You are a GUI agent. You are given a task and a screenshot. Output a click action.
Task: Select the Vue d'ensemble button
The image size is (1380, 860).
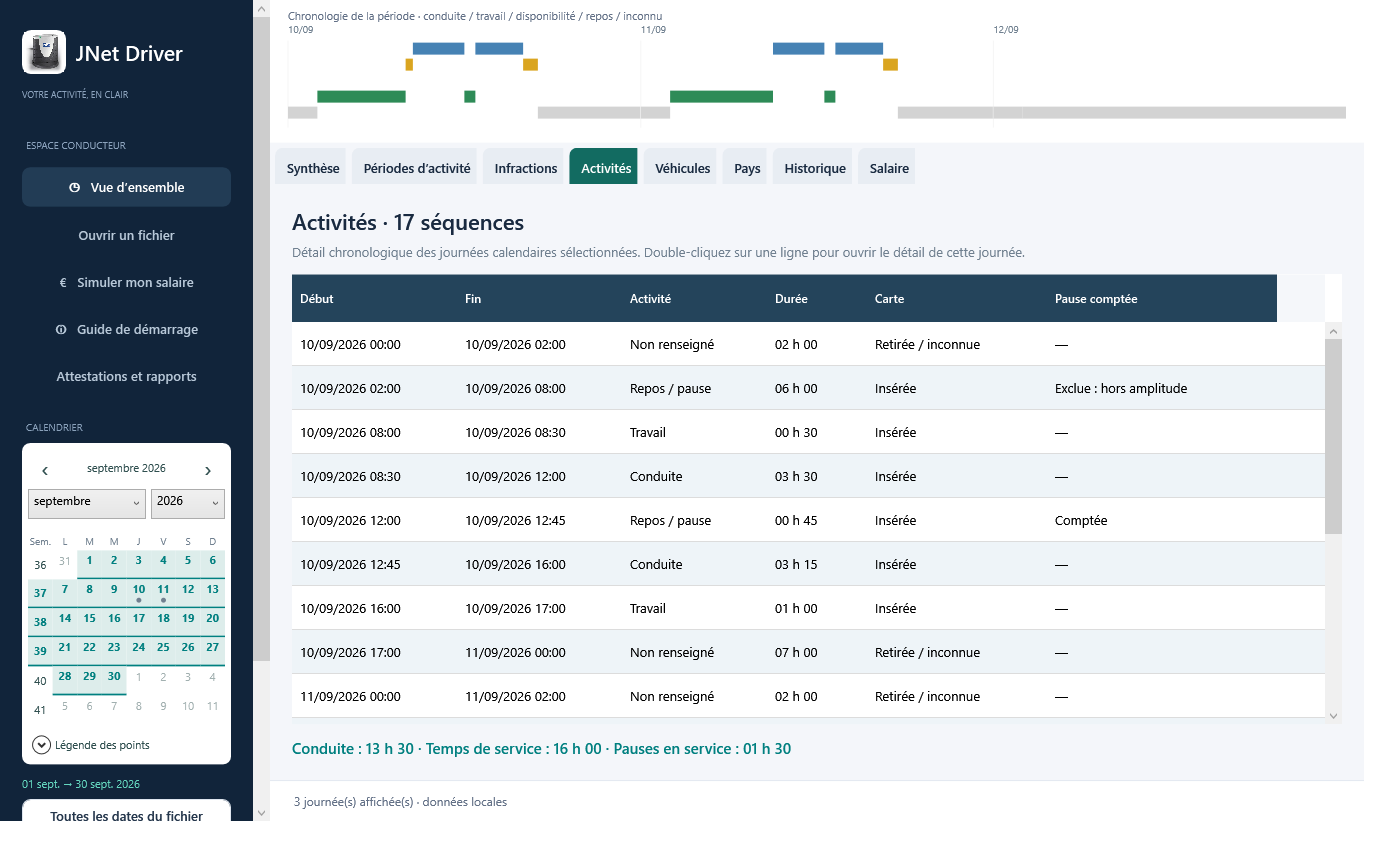126,187
